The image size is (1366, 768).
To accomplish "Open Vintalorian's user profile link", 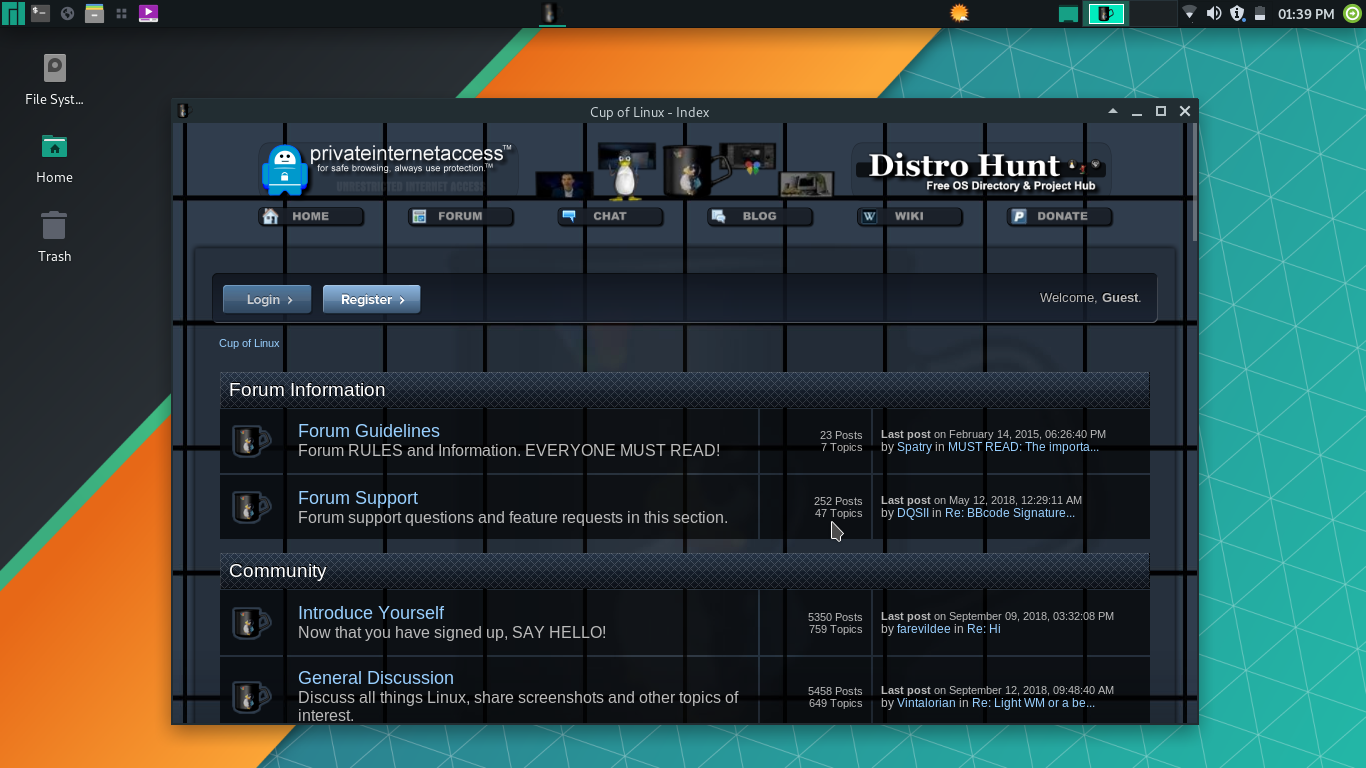I will coord(926,703).
